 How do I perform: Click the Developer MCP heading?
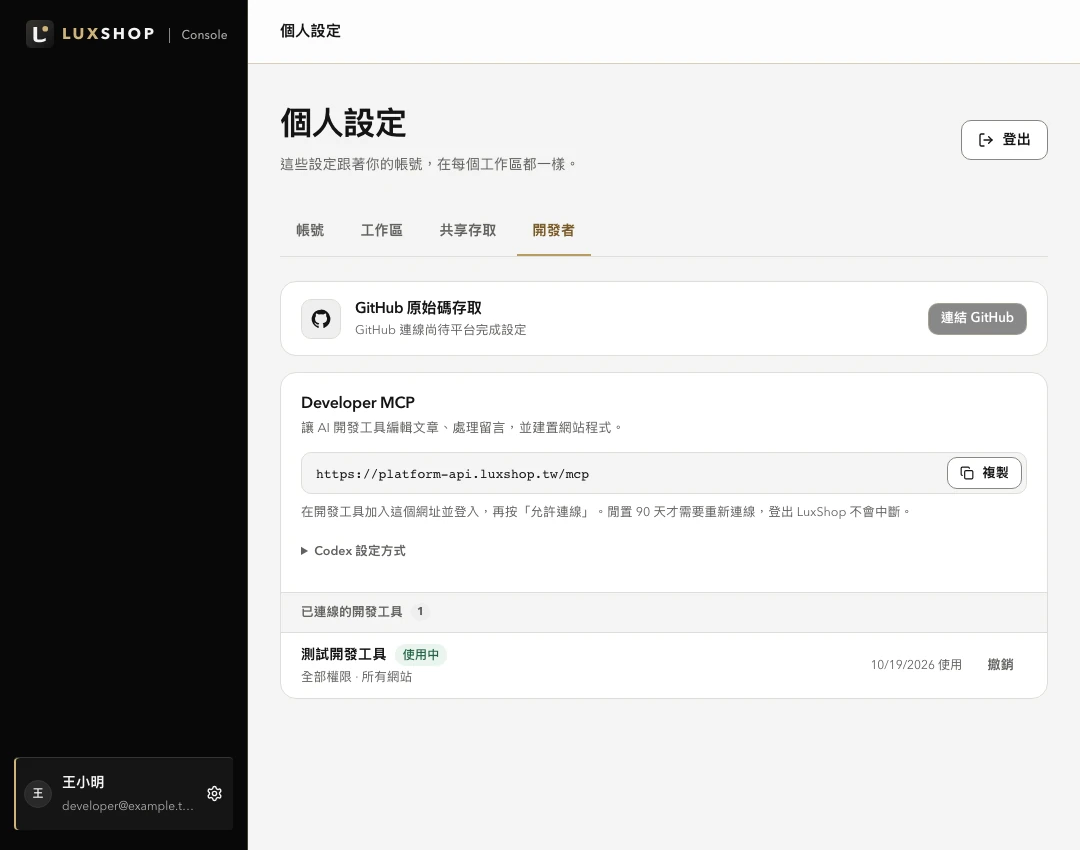click(x=358, y=402)
